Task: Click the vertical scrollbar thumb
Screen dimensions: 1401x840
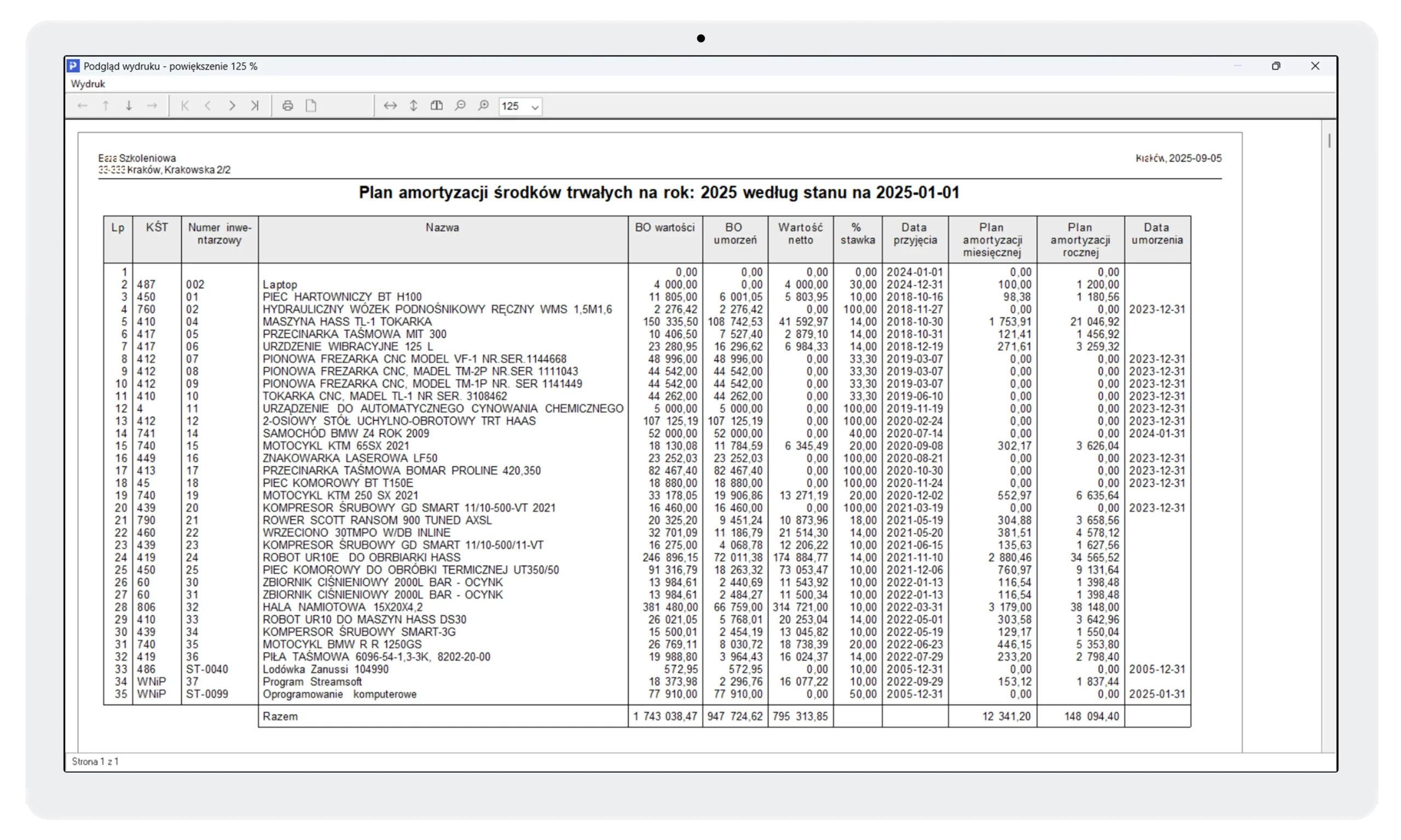Action: 1329,141
